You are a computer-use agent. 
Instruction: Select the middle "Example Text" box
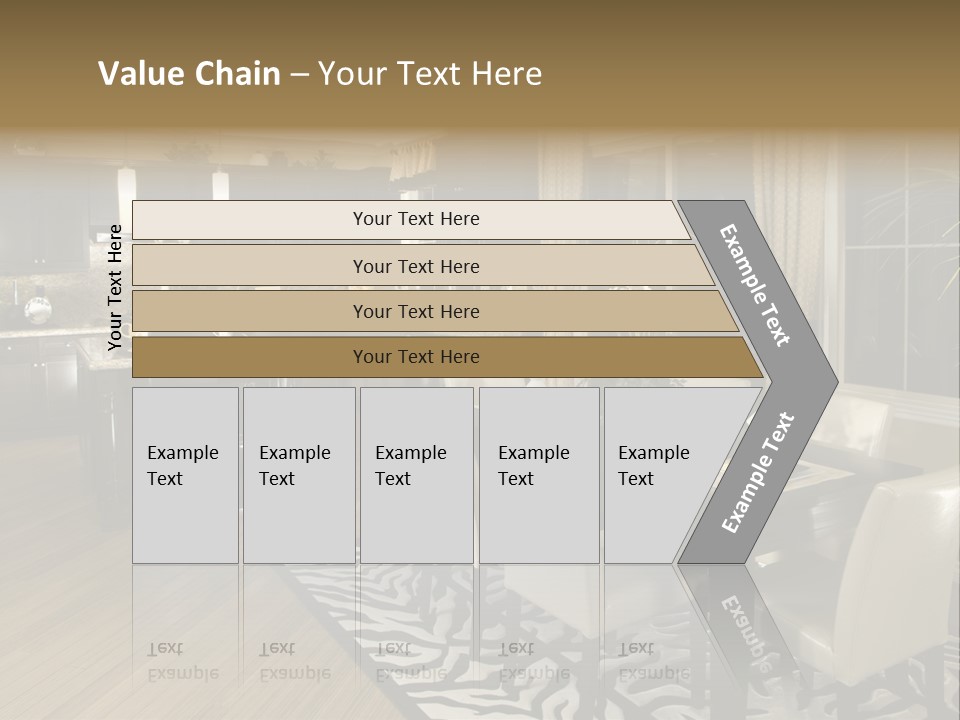click(x=416, y=475)
